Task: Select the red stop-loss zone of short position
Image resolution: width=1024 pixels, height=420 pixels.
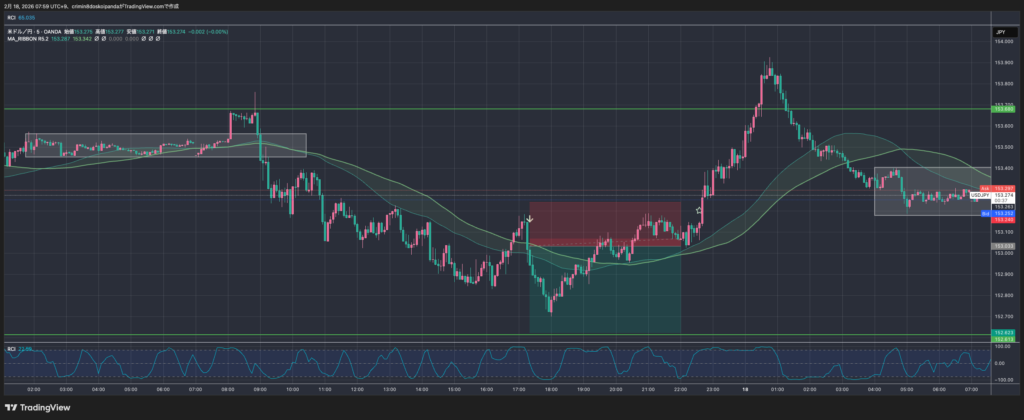Action: (605, 222)
